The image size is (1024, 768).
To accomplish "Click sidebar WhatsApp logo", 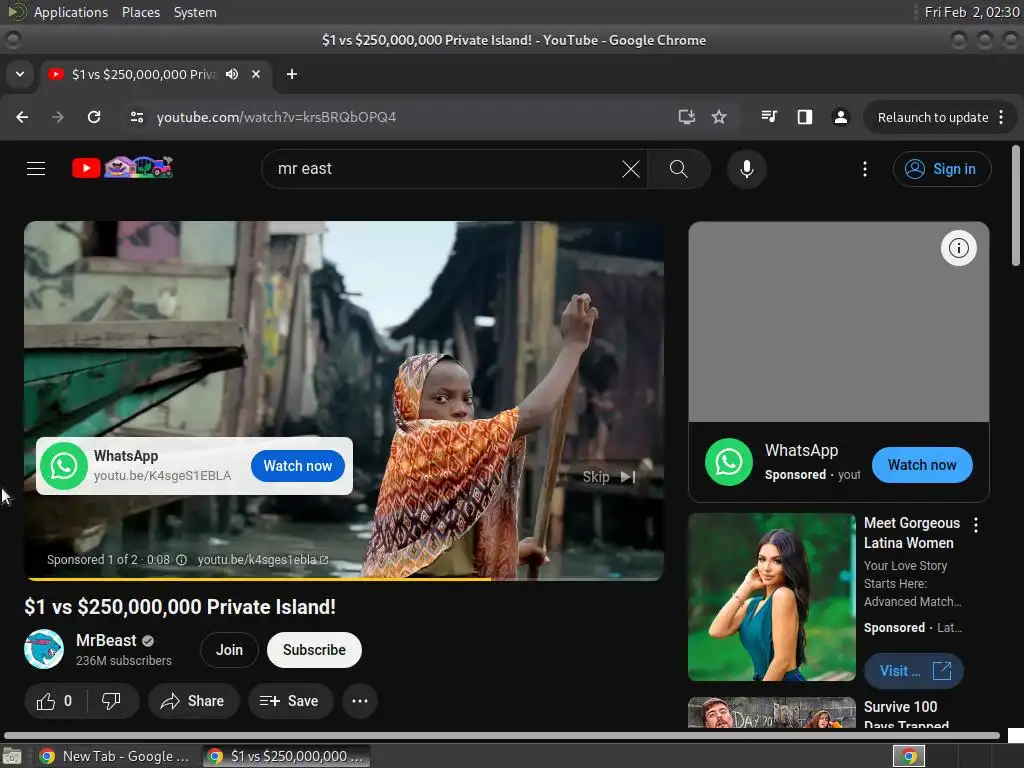I will pos(729,462).
